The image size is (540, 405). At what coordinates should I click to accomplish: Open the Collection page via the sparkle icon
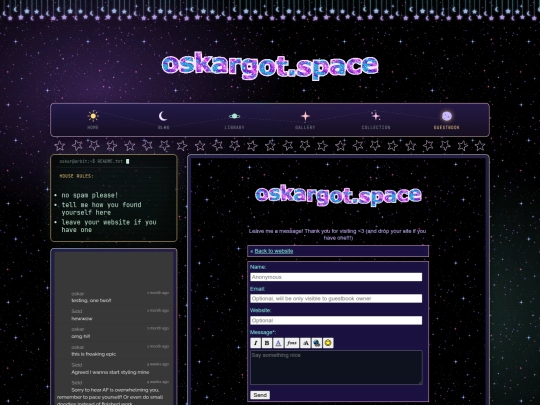pos(376,116)
